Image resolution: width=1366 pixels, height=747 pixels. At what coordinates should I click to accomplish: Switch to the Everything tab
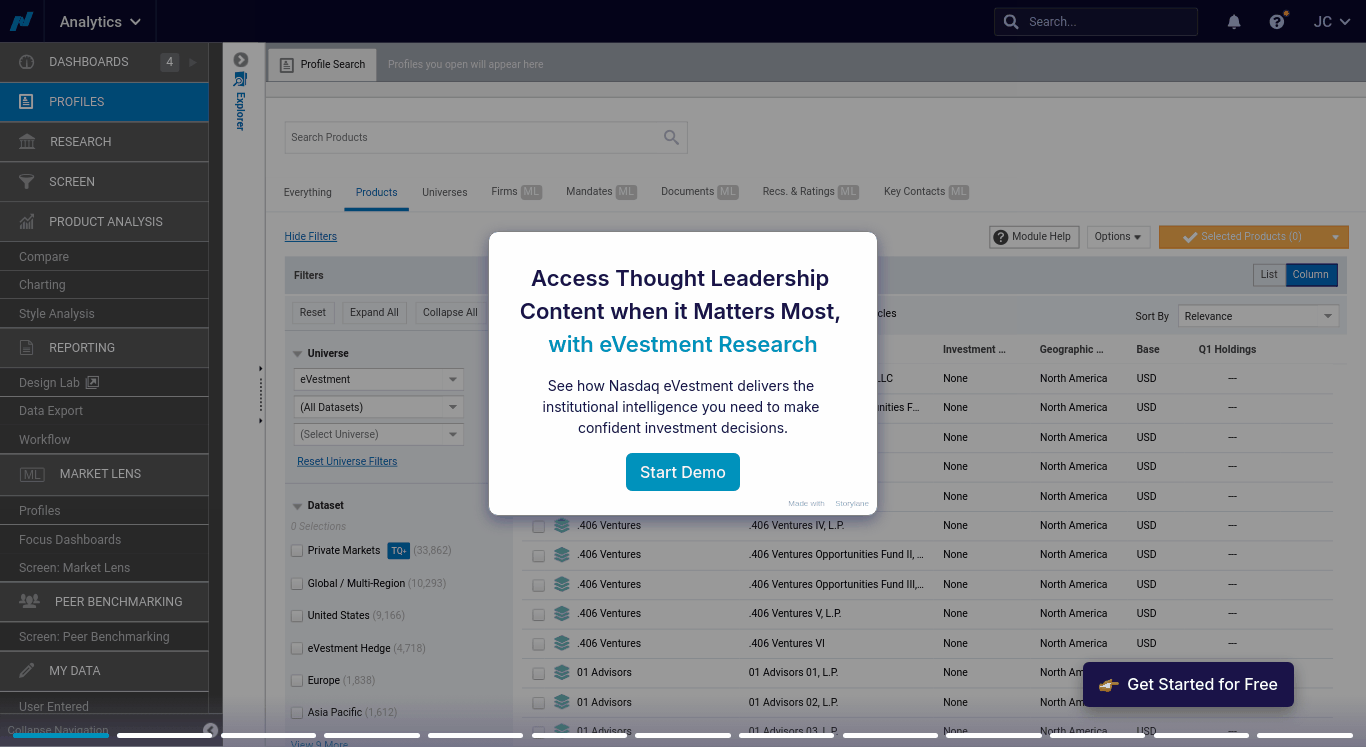coord(307,193)
